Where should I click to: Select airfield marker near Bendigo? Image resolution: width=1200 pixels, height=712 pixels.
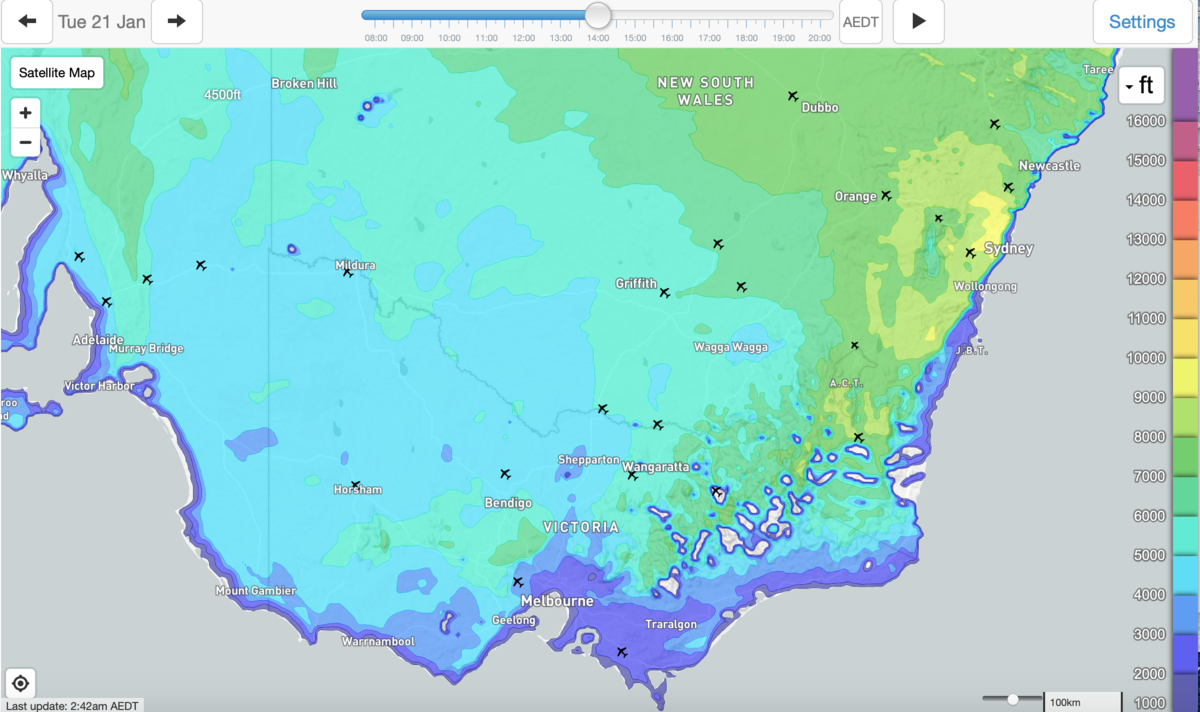[505, 474]
